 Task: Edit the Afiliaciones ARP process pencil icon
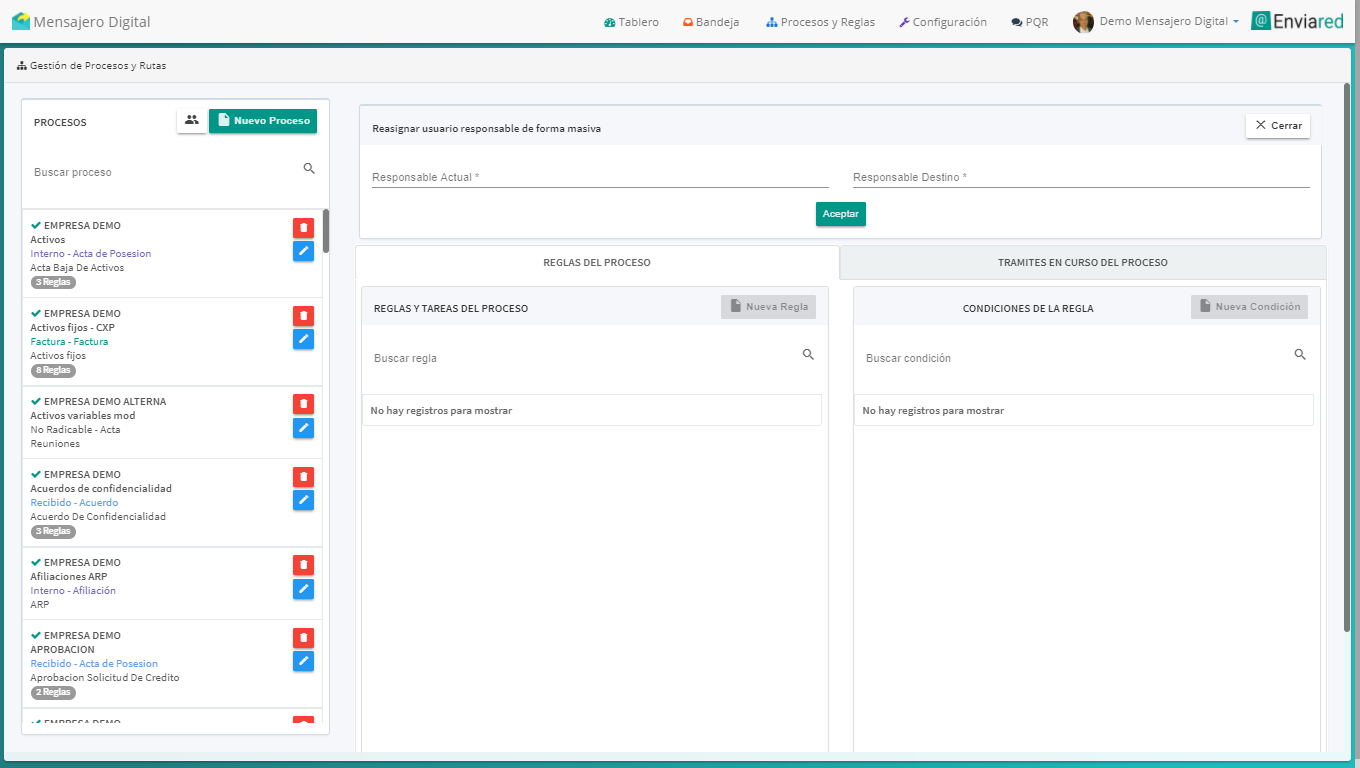point(303,589)
